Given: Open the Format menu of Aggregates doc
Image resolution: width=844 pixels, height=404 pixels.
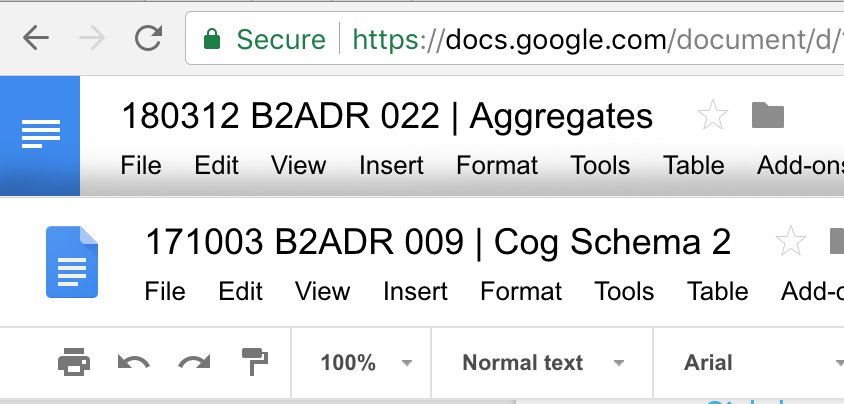Looking at the screenshot, I should [497, 165].
